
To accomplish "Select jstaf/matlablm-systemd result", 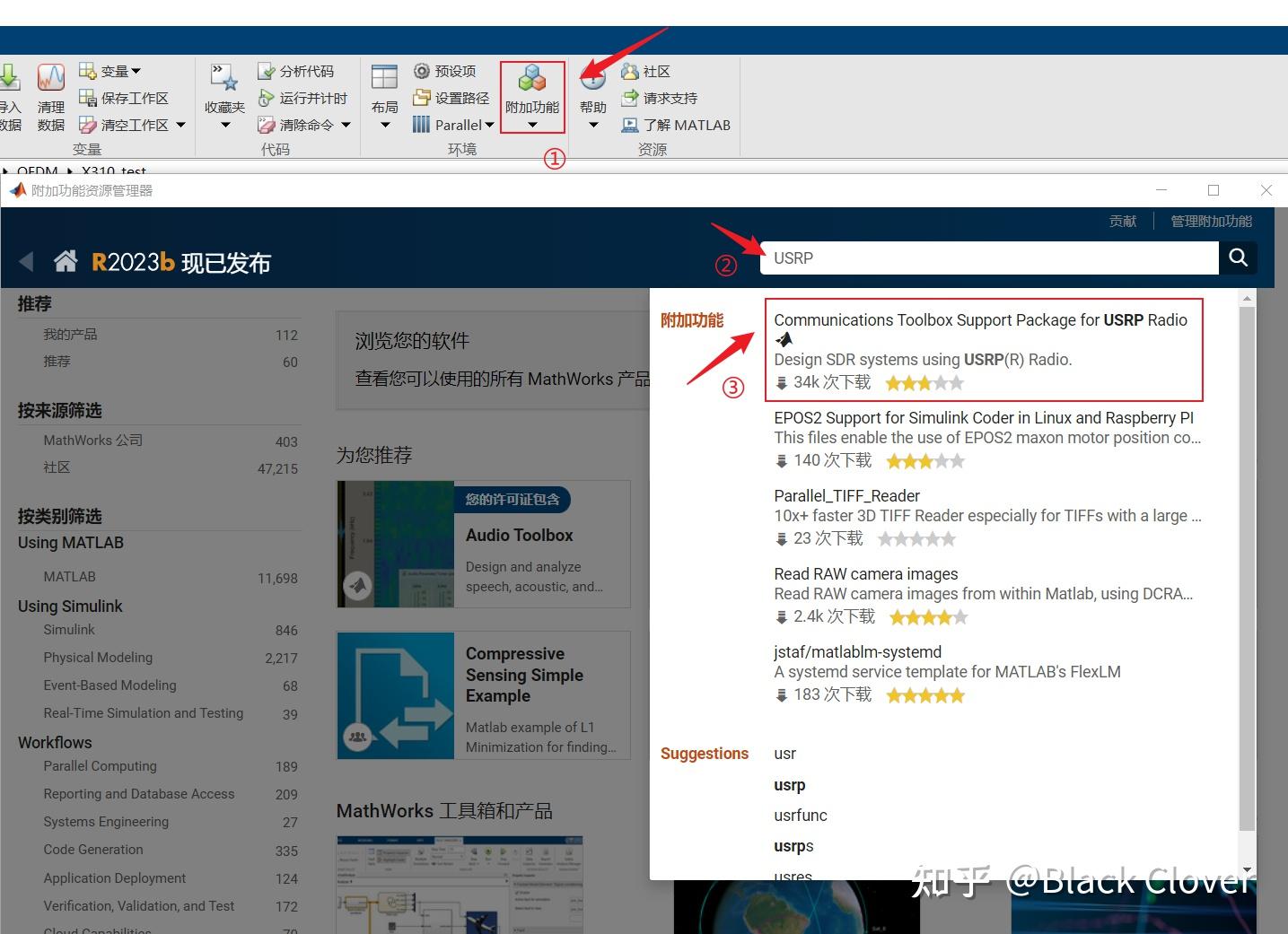I will [x=948, y=673].
